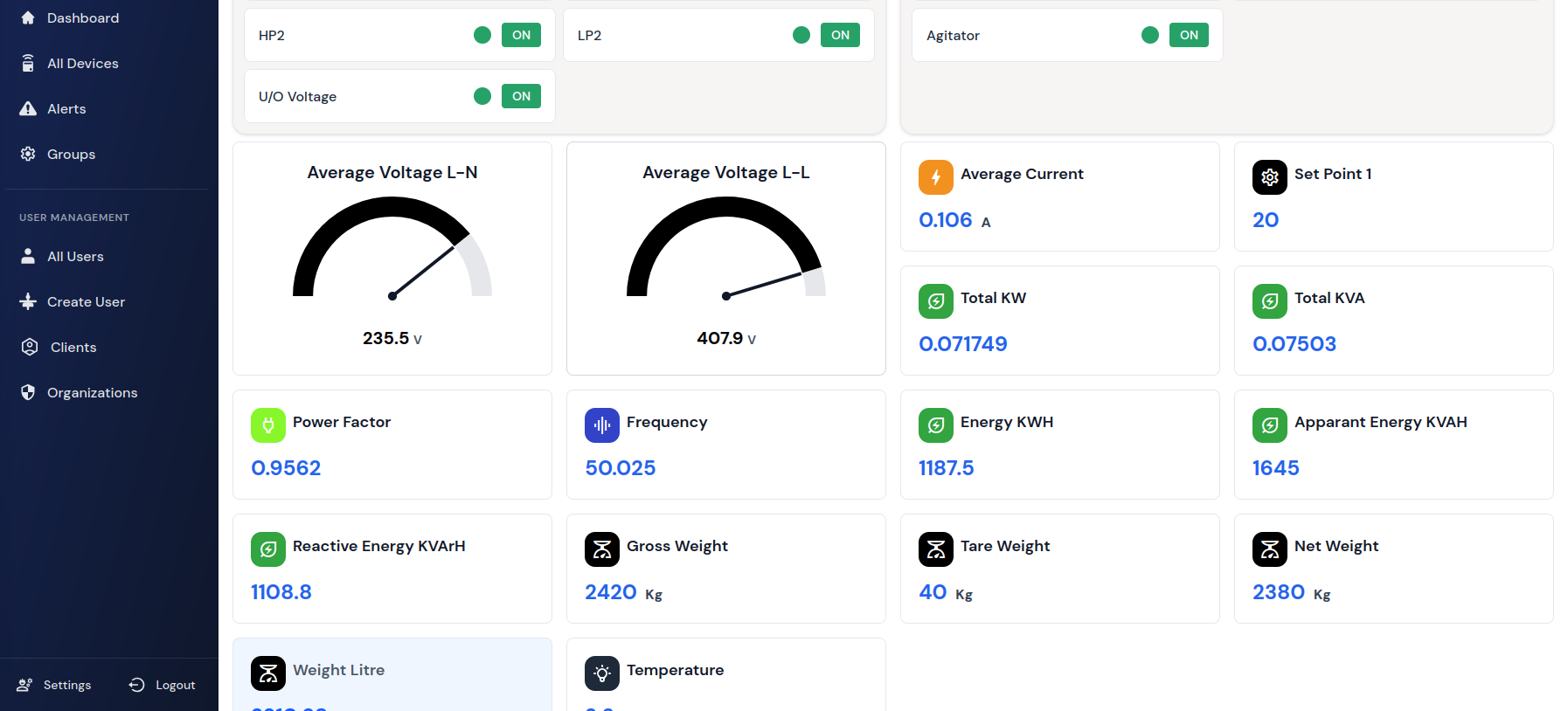Screen dimensions: 1568x711
Task: Click the 0.9562 Power Factor value
Action: (x=286, y=467)
